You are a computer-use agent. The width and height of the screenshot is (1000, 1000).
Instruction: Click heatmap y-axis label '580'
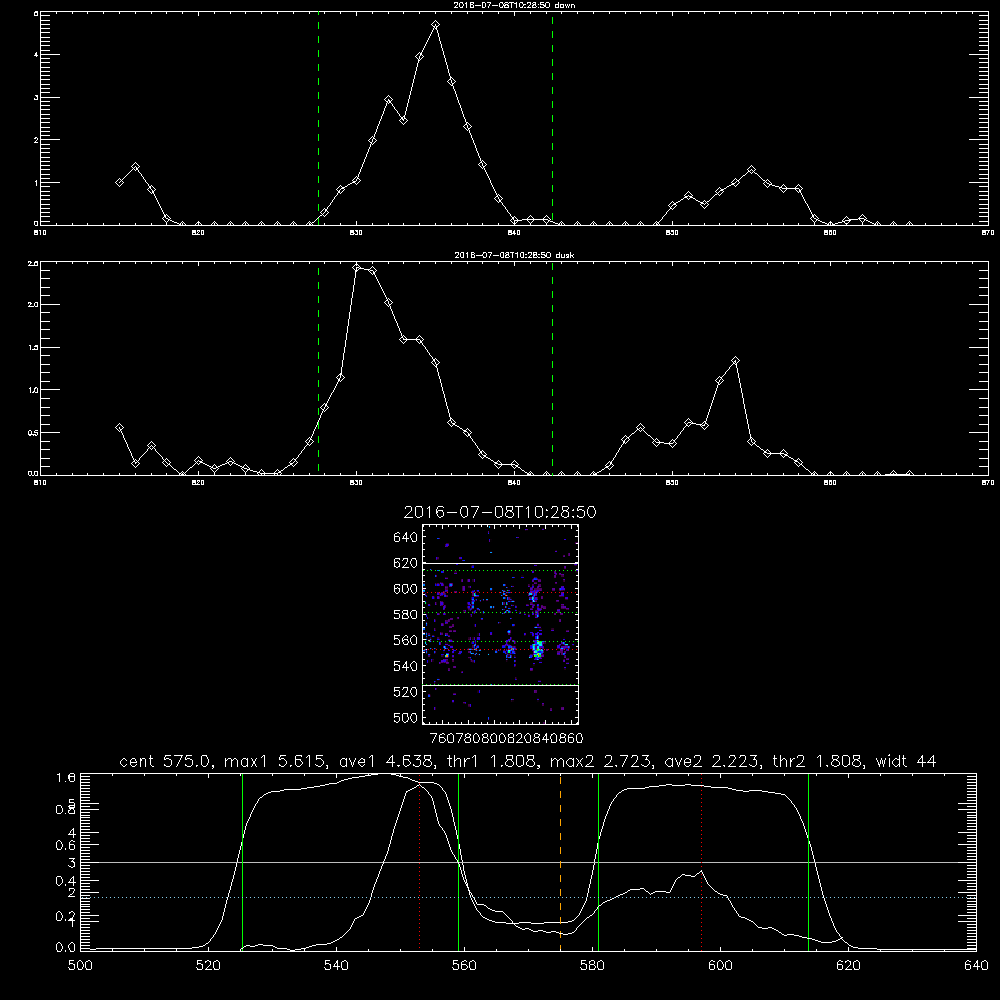tap(406, 615)
